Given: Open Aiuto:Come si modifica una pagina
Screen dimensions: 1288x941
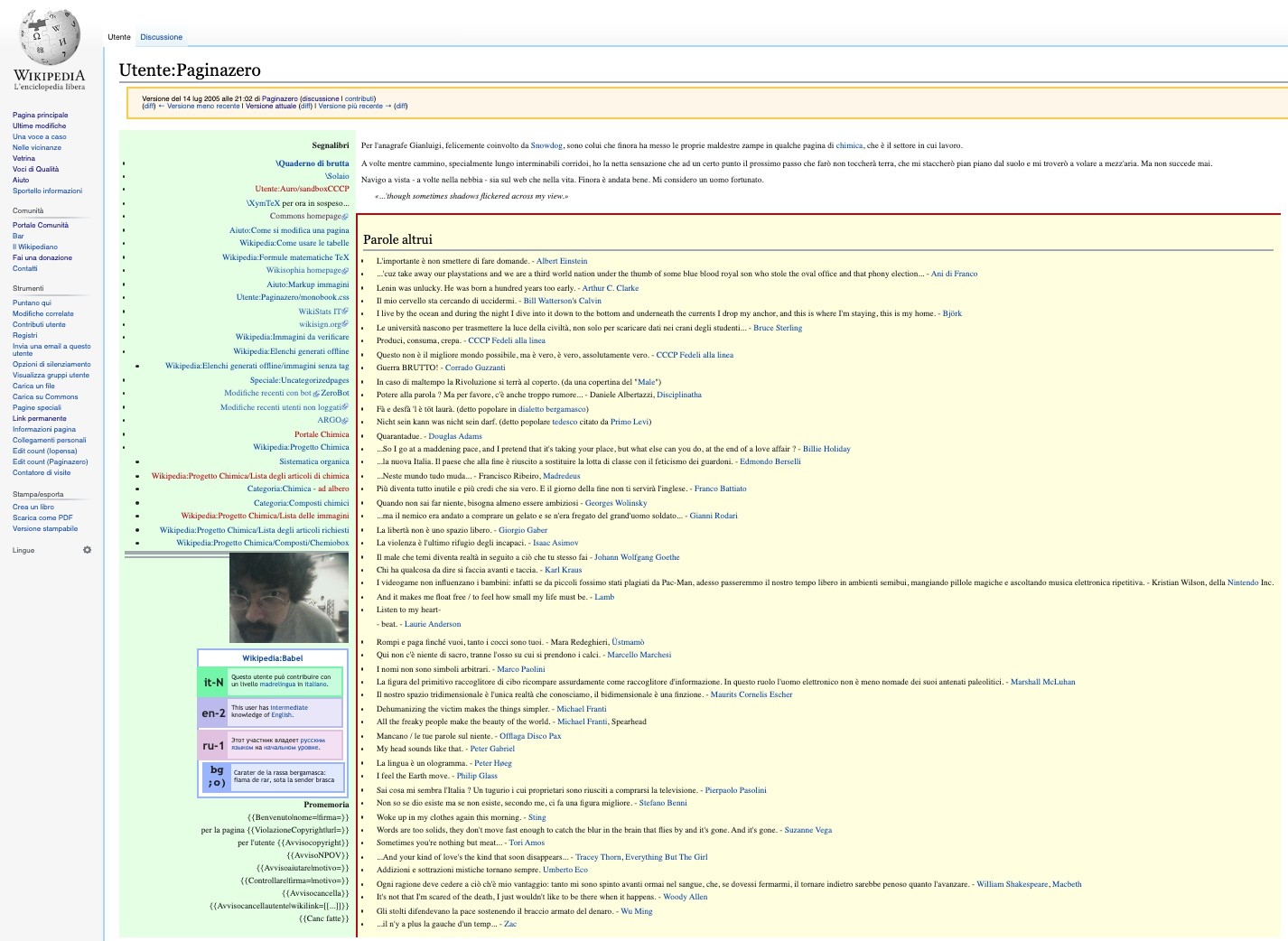Looking at the screenshot, I should [289, 230].
